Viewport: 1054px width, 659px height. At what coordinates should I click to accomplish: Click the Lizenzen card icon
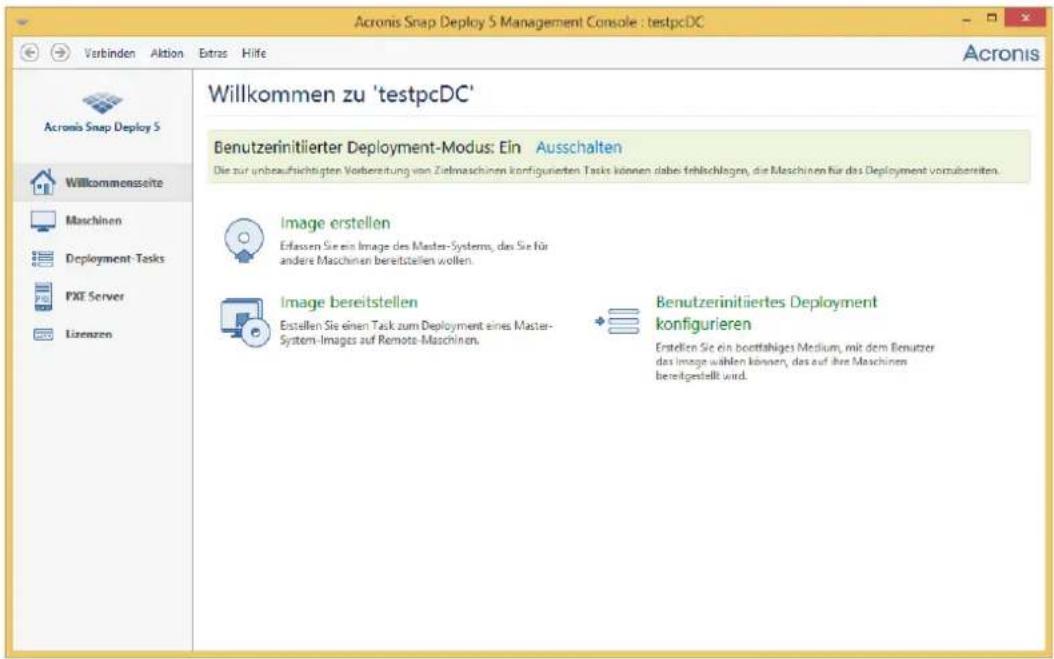point(43,334)
